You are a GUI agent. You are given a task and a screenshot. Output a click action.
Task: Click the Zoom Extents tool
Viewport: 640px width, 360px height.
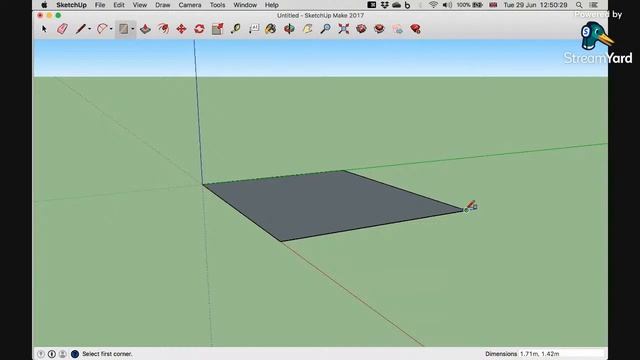(x=344, y=29)
